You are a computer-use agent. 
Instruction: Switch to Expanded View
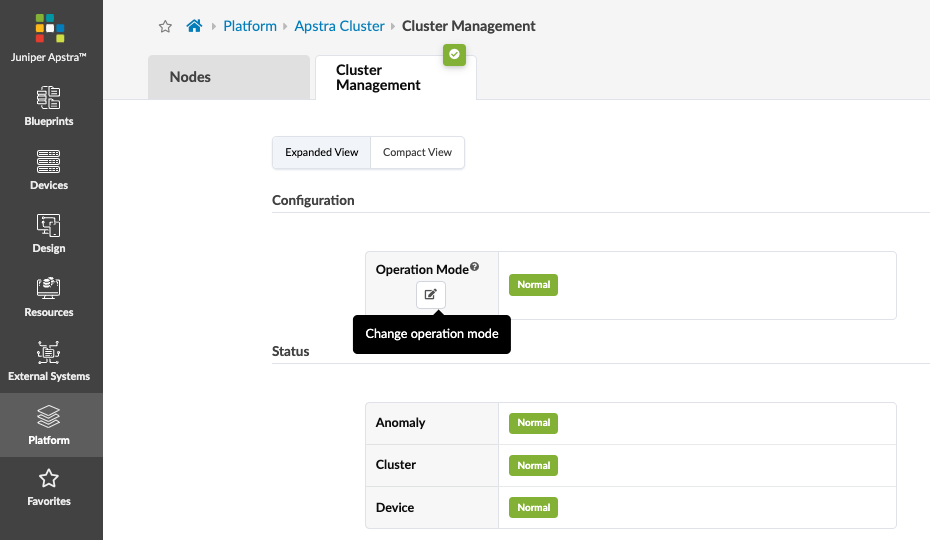coord(322,153)
